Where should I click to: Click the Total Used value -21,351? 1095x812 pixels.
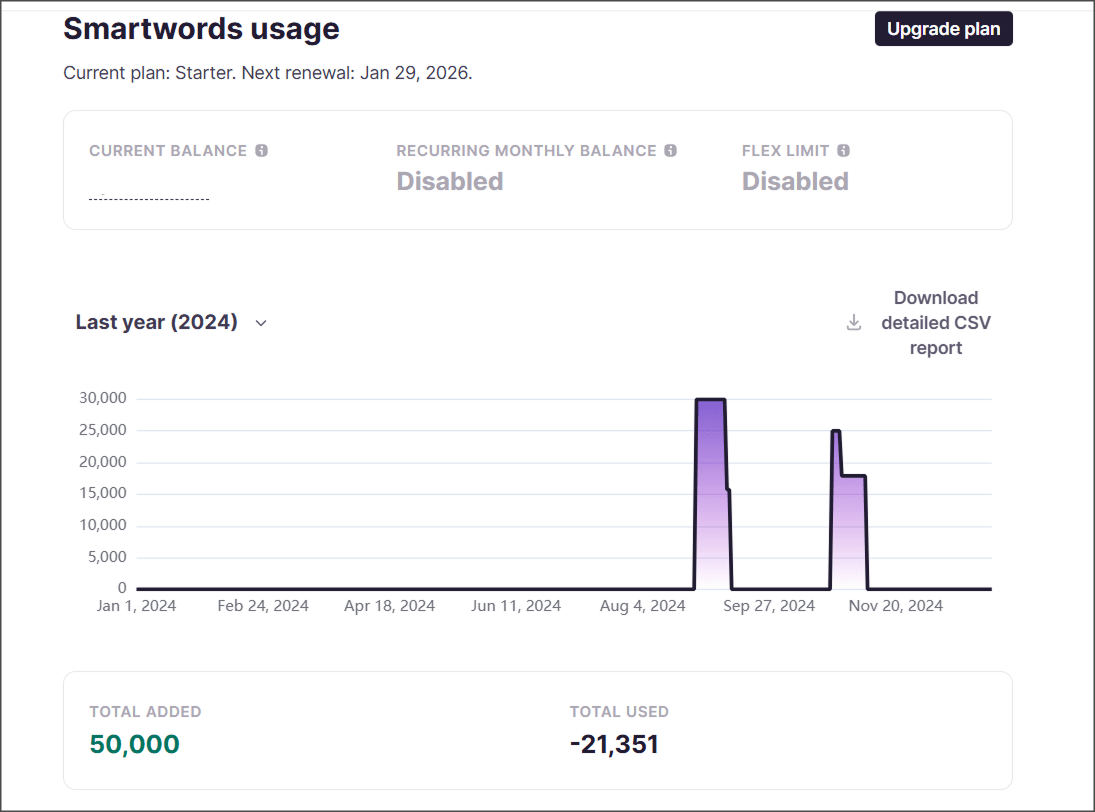click(614, 744)
